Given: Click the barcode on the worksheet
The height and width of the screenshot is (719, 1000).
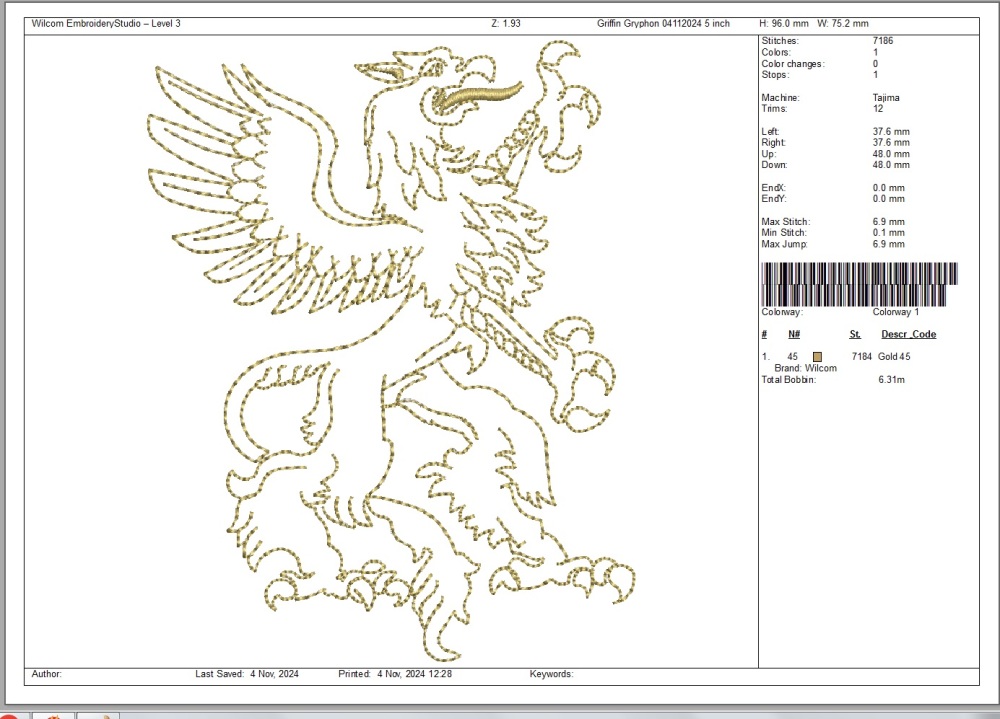Looking at the screenshot, I should click(x=859, y=284).
